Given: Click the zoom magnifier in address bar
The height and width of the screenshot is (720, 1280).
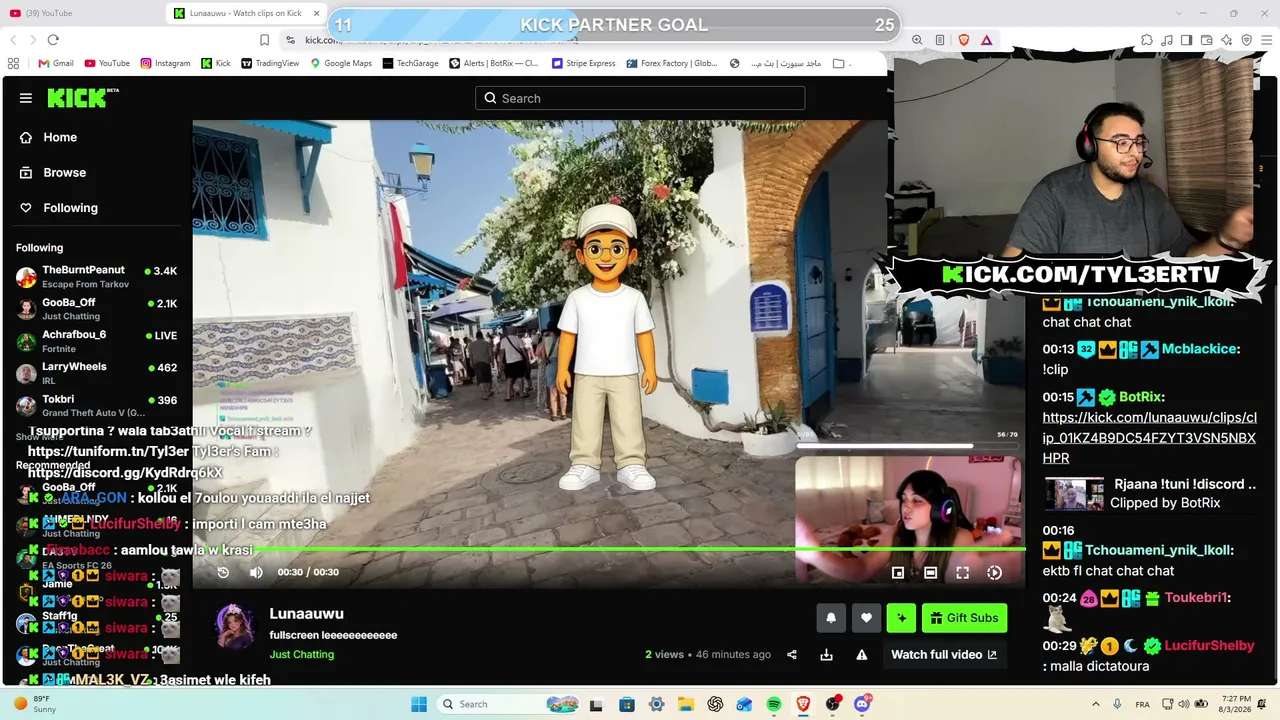Looking at the screenshot, I should point(917,40).
